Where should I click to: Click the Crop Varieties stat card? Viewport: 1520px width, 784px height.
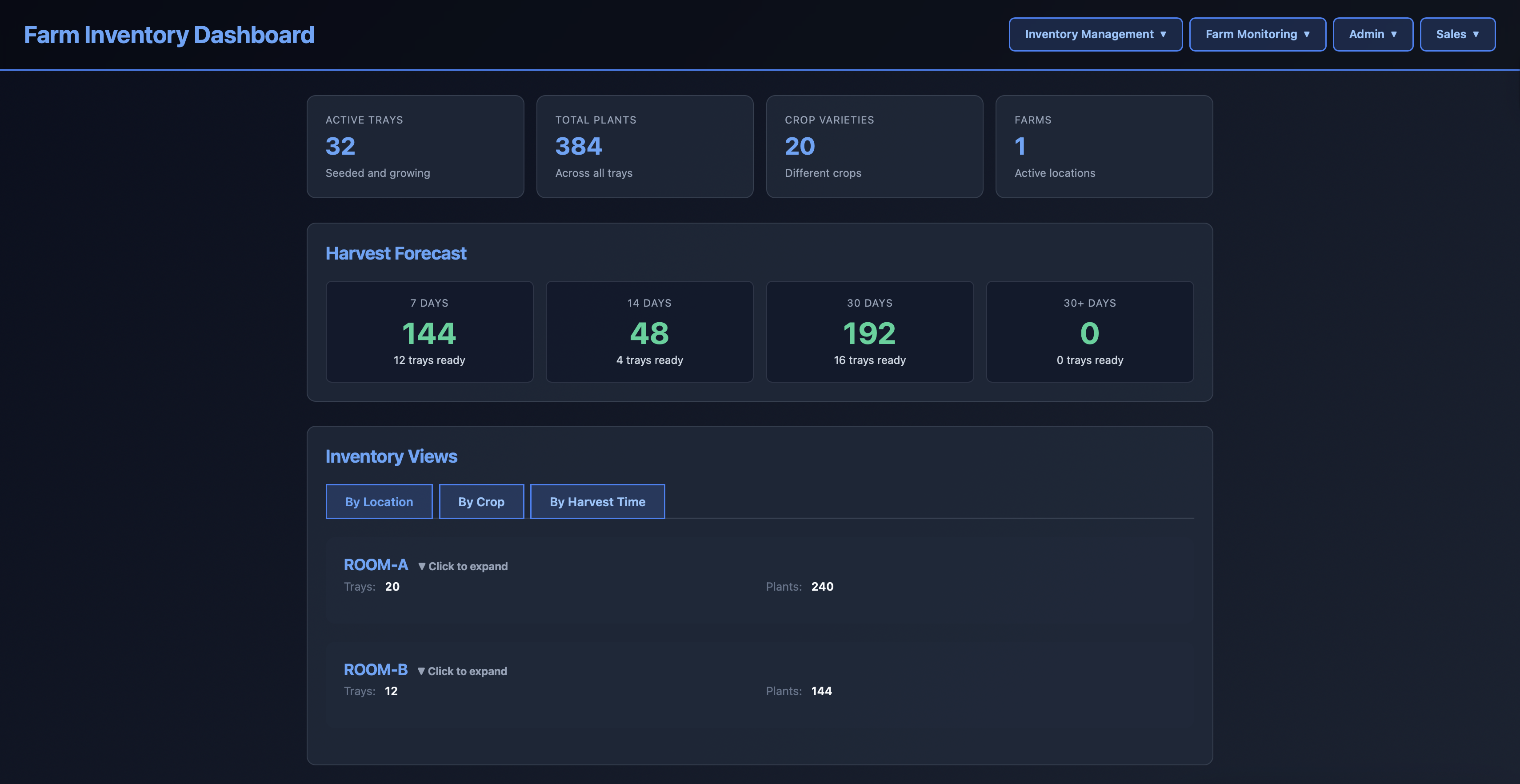click(x=874, y=146)
